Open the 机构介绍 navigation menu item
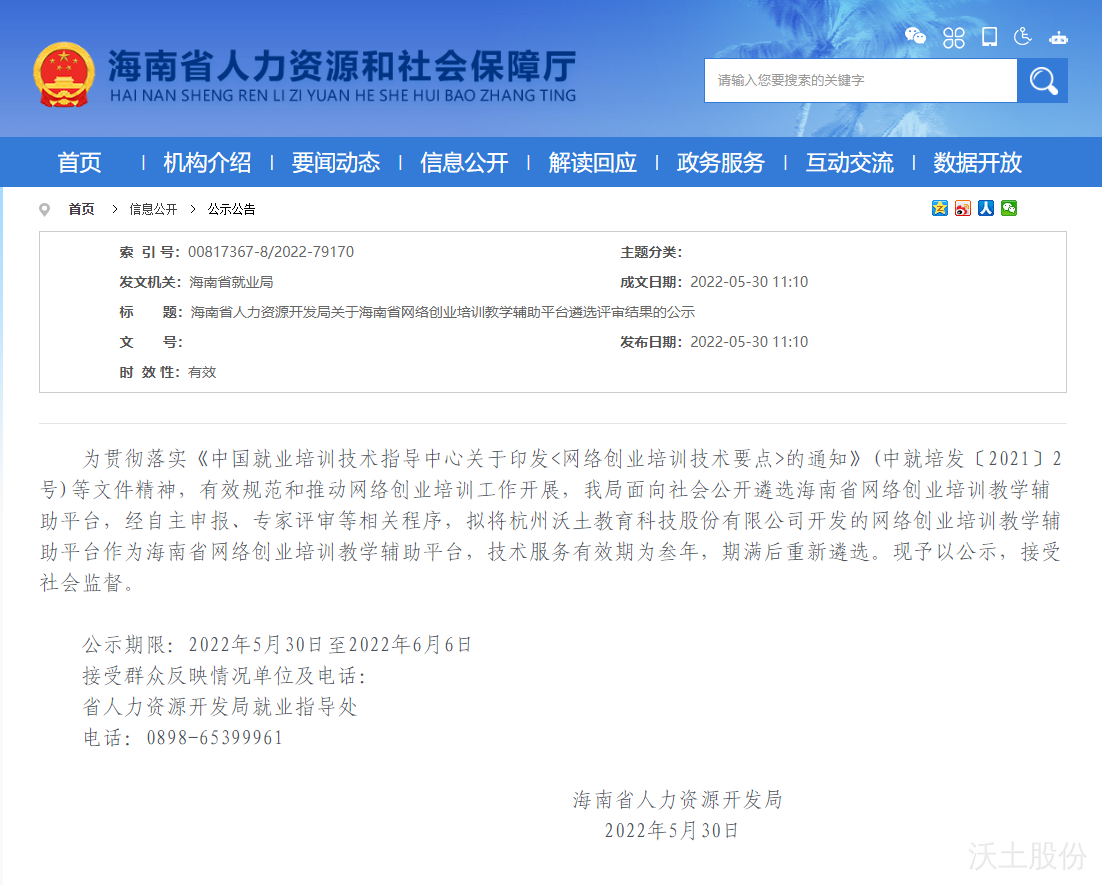Screen dimensions: 1102x885 (207, 162)
